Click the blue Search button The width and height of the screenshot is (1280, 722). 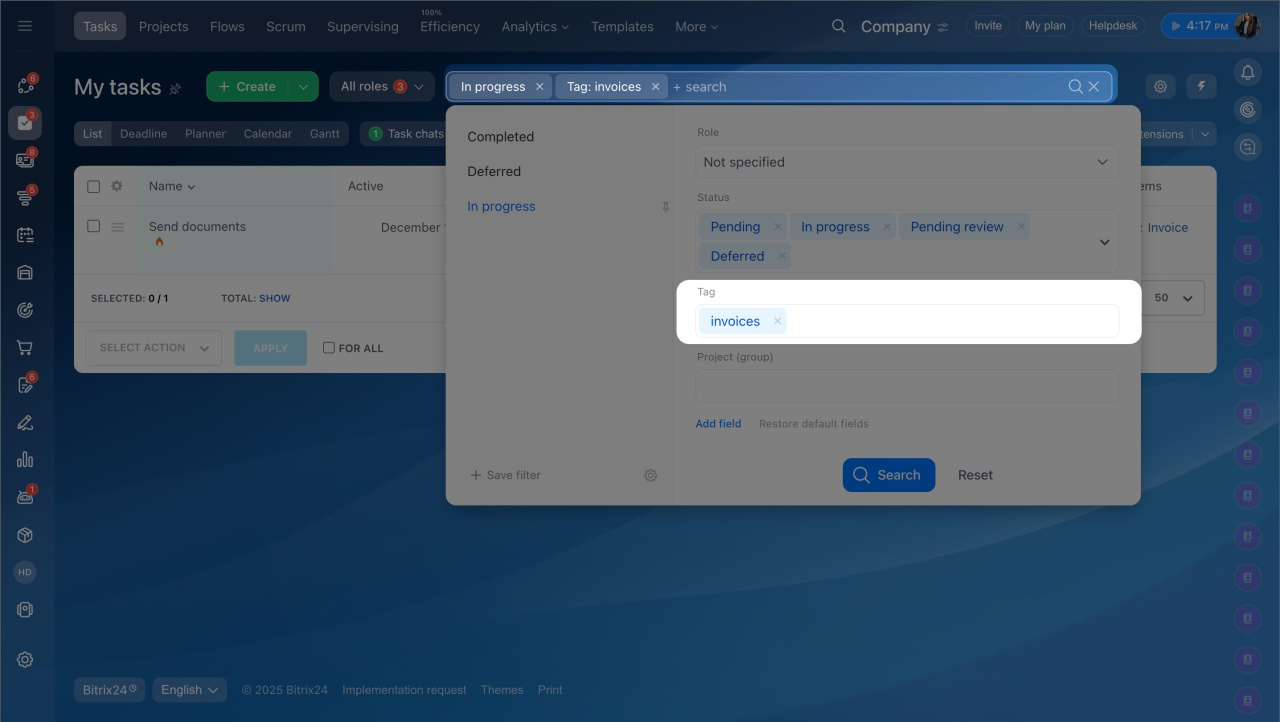pyautogui.click(x=888, y=475)
